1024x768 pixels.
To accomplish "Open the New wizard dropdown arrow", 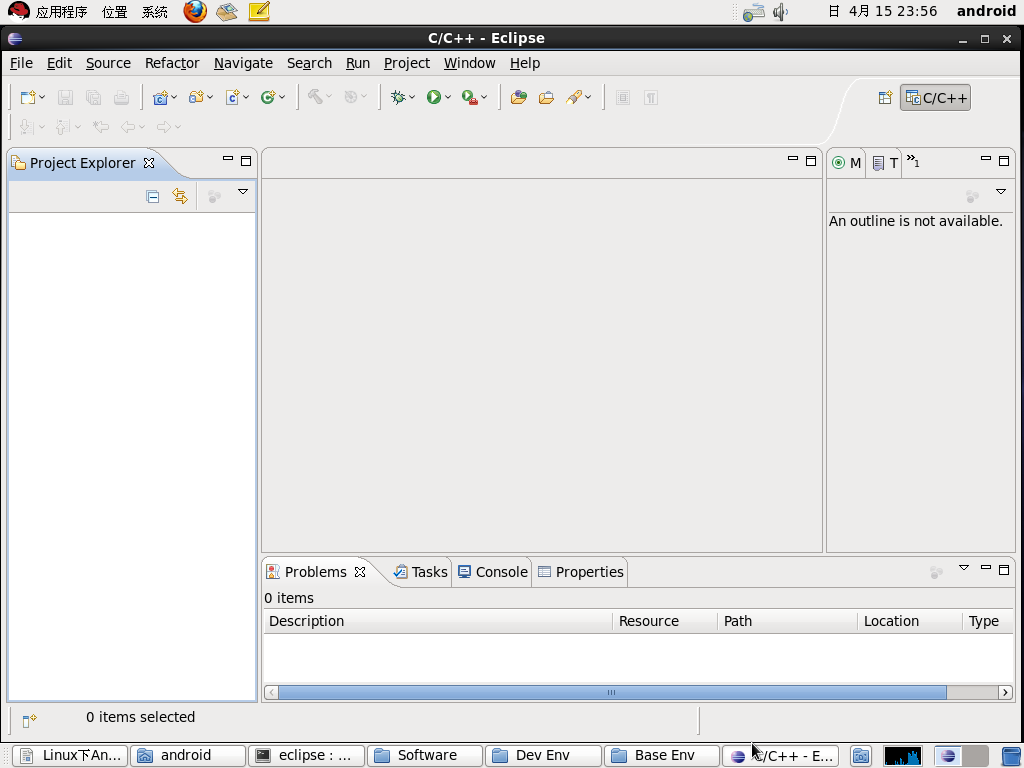I will (x=43, y=97).
